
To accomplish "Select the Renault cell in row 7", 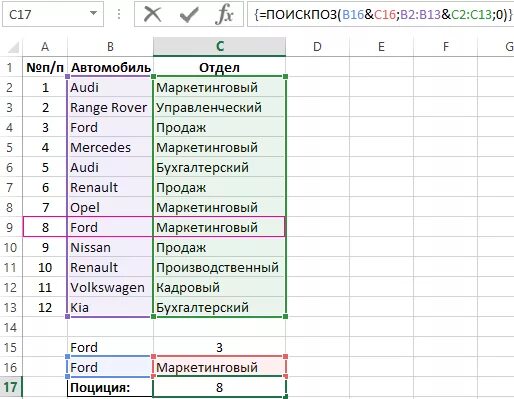I will (x=110, y=187).
